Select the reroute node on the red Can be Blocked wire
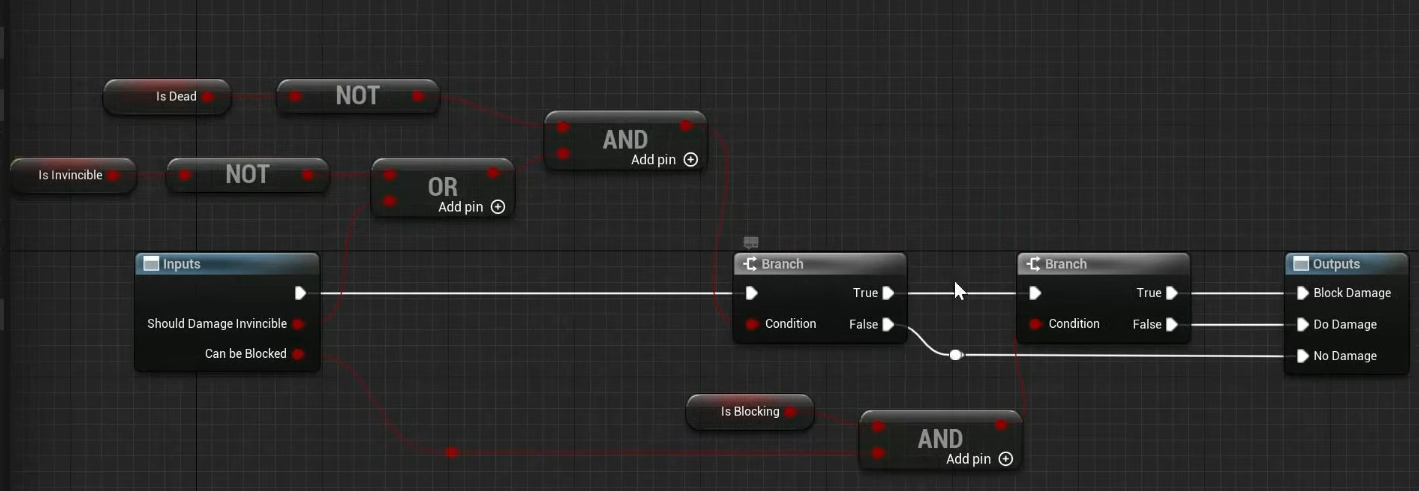1419x491 pixels. click(x=452, y=453)
